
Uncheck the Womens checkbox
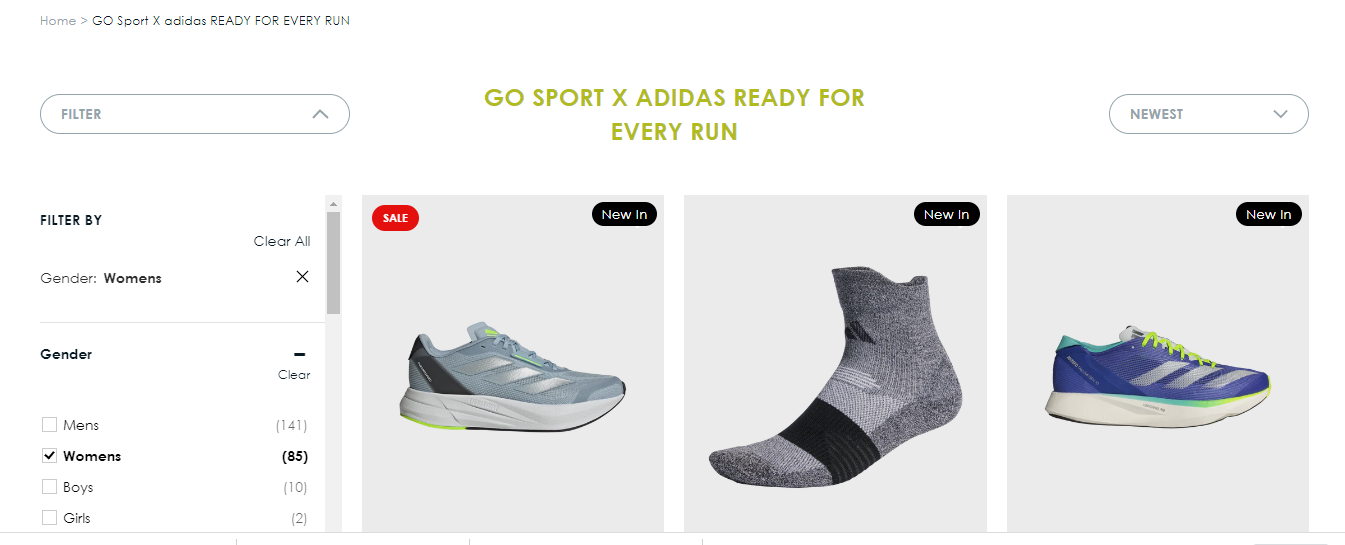coord(49,456)
